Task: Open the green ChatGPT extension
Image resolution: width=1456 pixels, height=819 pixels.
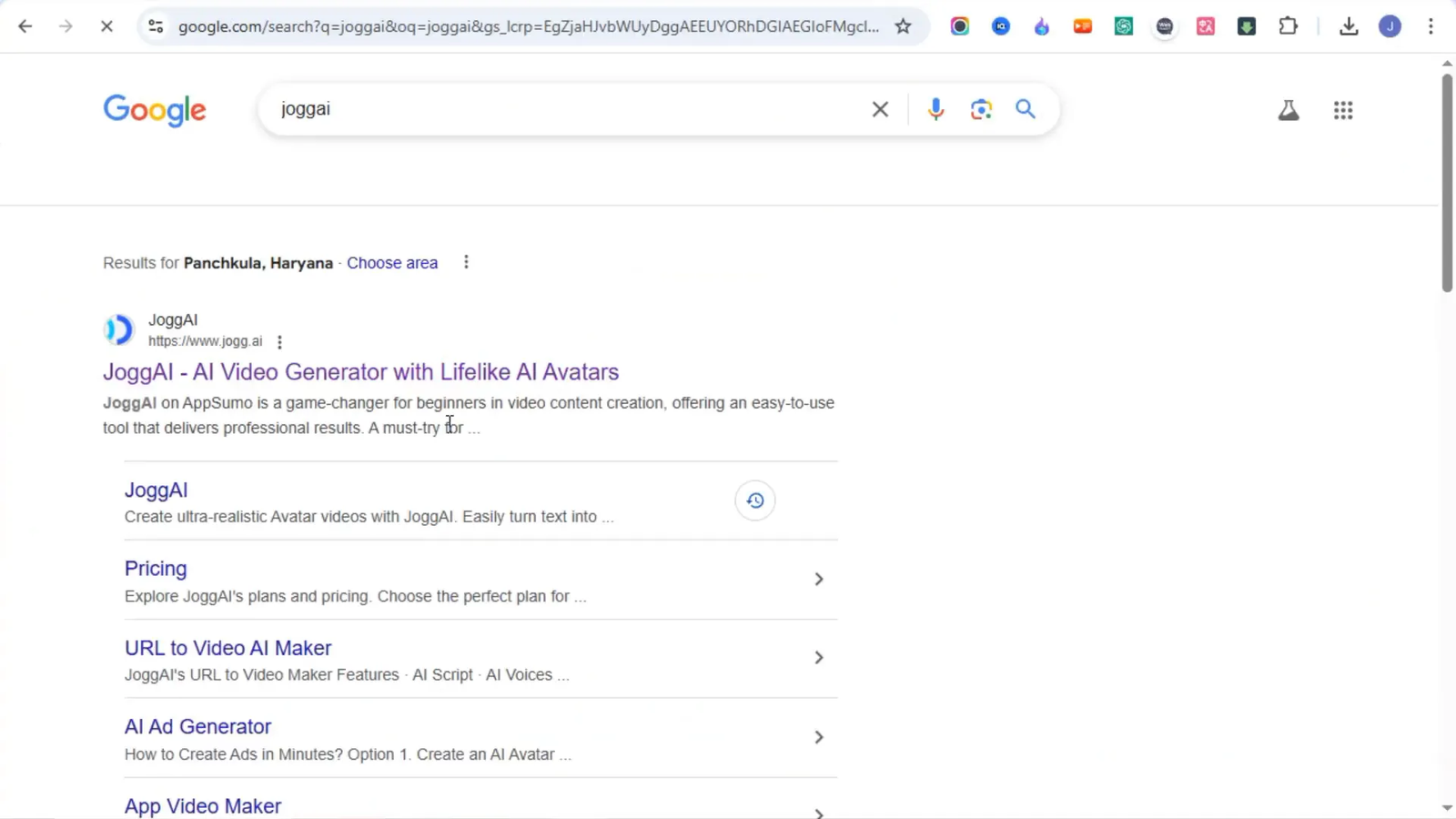Action: click(x=1124, y=26)
